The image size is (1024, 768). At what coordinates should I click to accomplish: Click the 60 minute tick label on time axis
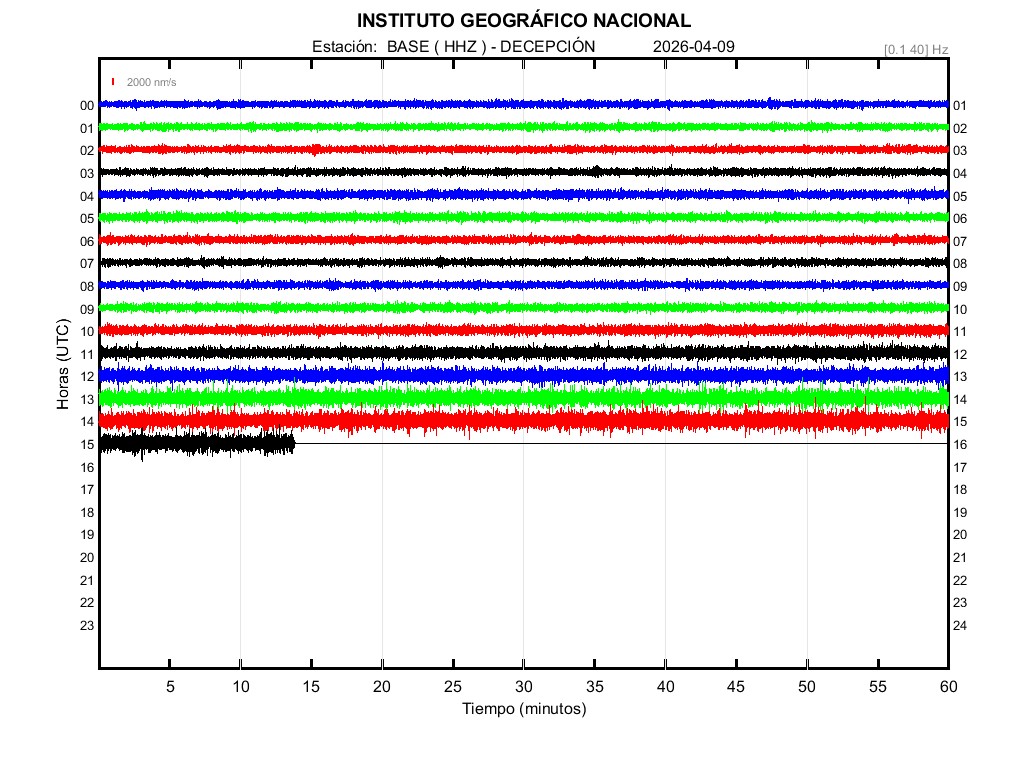tap(947, 687)
